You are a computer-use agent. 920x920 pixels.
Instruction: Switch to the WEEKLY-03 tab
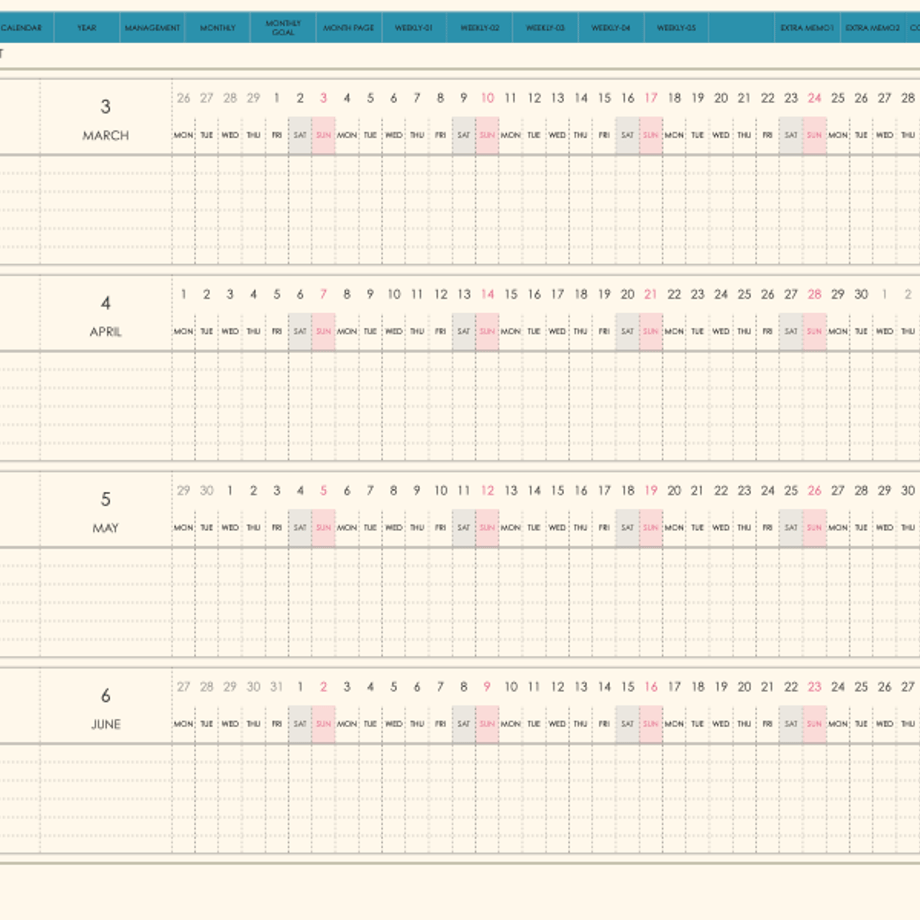pyautogui.click(x=546, y=28)
